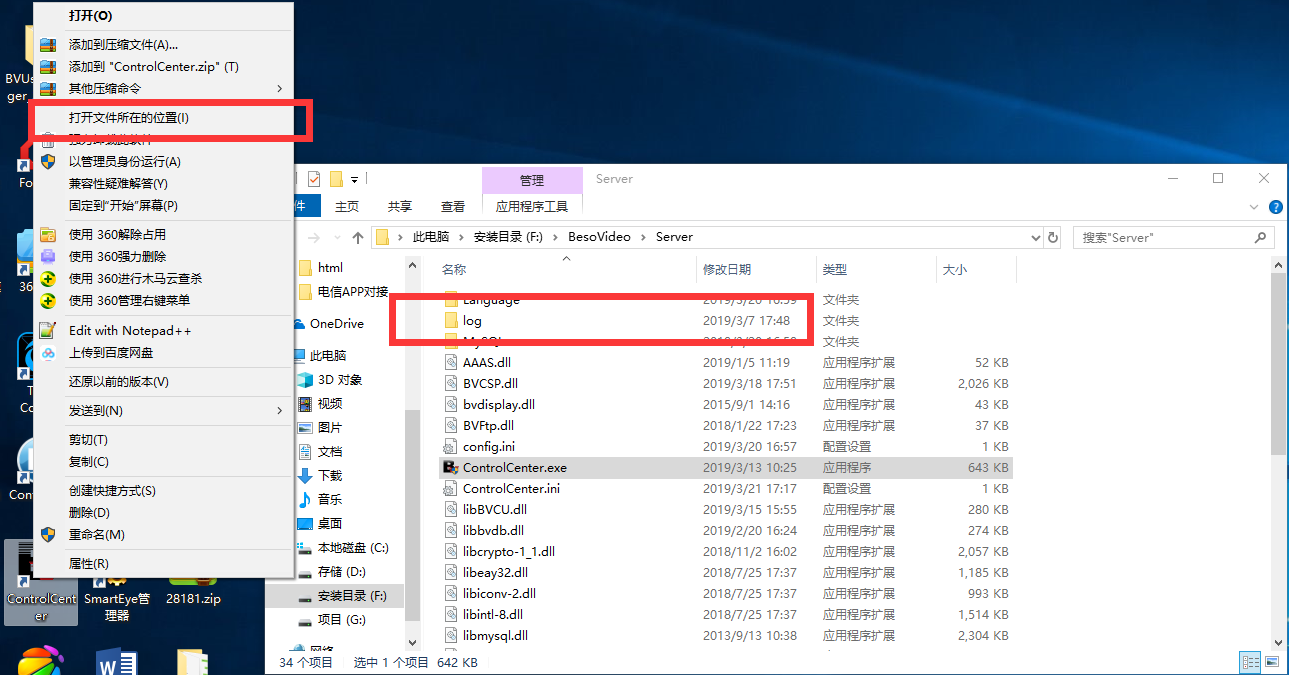Click properties checkmark in quick access toolbar
The width and height of the screenshot is (1289, 675).
[x=314, y=179]
